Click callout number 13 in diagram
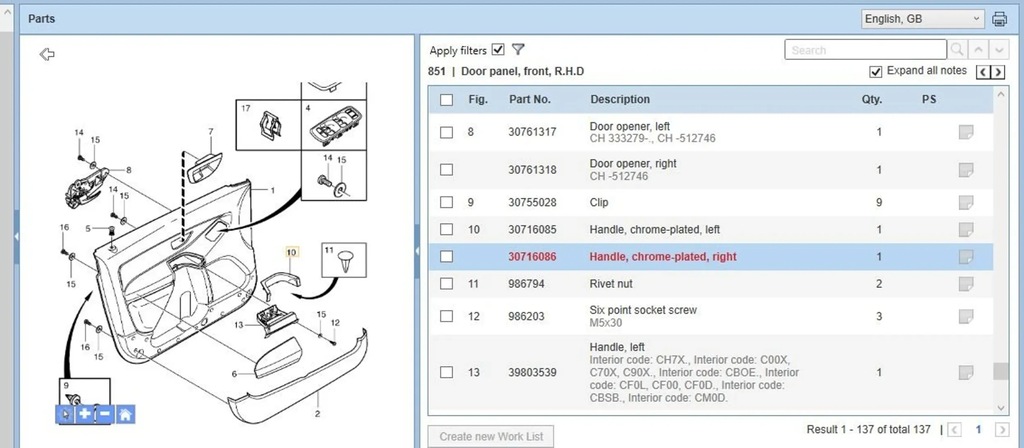This screenshot has height=448, width=1024. 239,325
